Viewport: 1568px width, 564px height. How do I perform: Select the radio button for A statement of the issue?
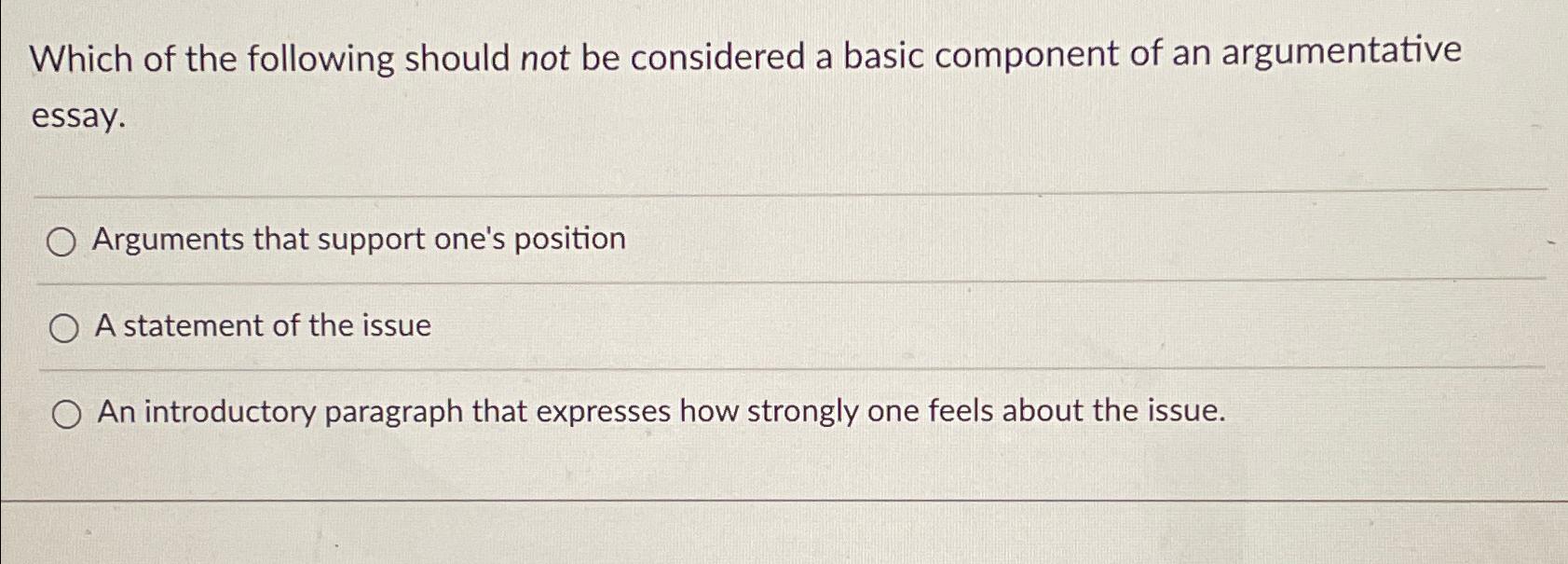coord(63,327)
